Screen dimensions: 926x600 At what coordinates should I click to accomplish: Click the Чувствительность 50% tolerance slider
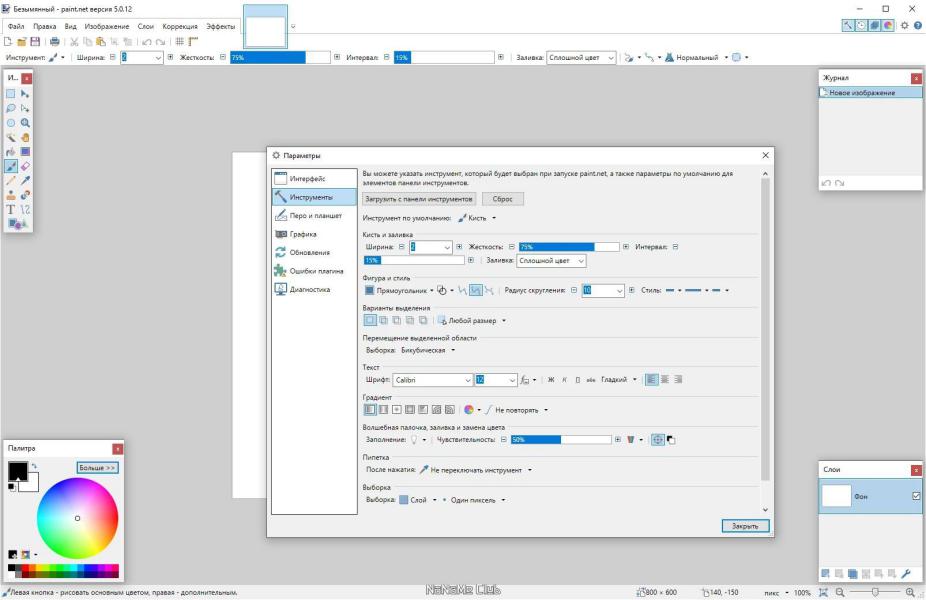click(561, 439)
